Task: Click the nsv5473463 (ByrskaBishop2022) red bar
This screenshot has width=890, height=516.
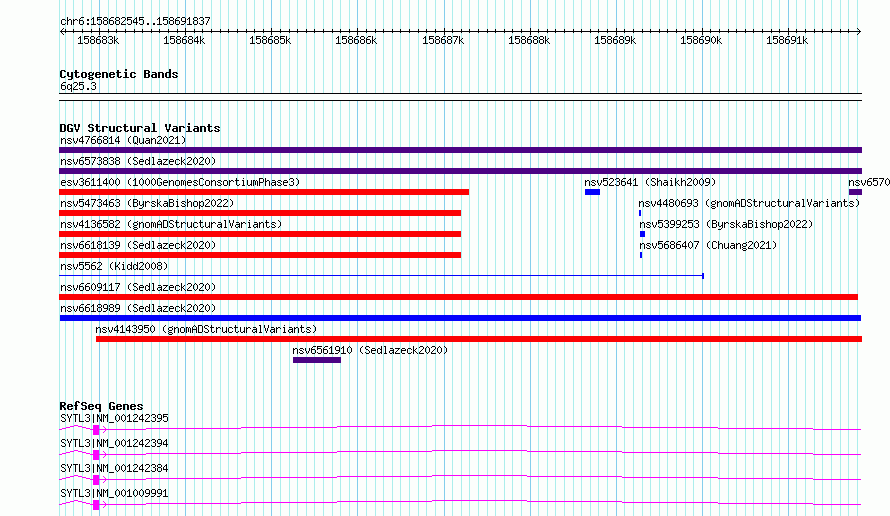Action: (260, 213)
